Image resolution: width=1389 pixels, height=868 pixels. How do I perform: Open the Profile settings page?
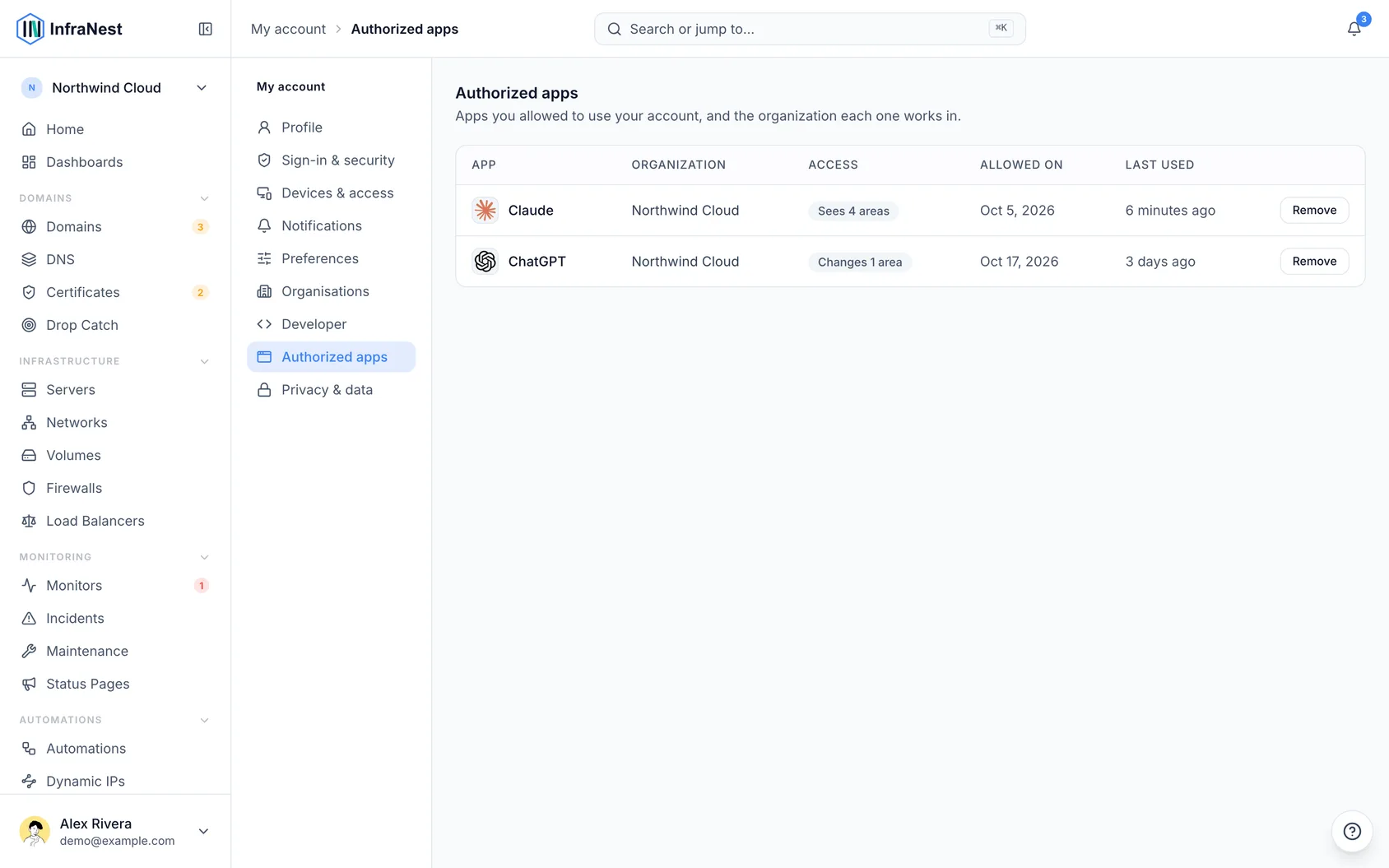coord(331,128)
